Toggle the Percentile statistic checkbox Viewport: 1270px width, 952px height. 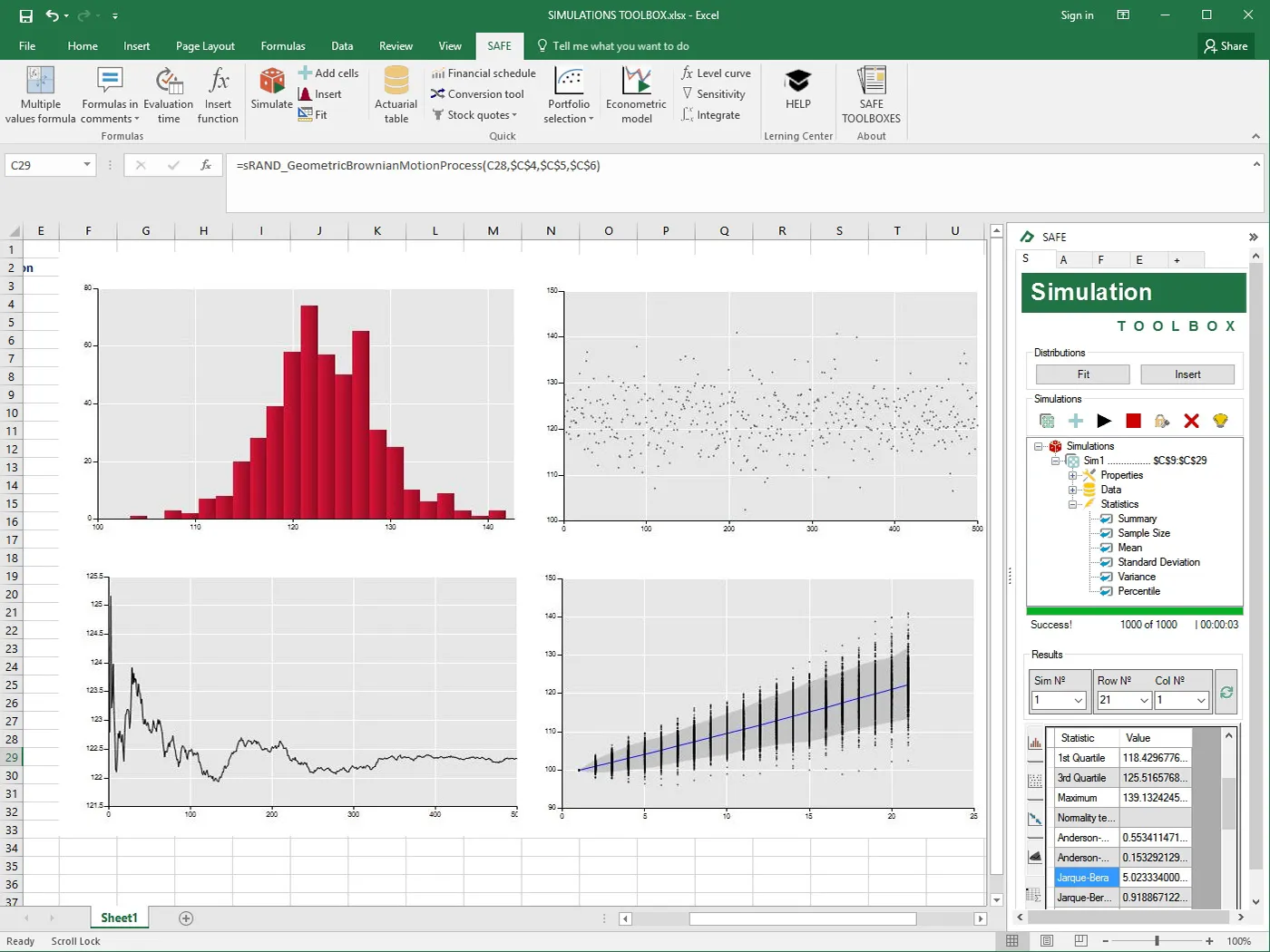point(1106,591)
